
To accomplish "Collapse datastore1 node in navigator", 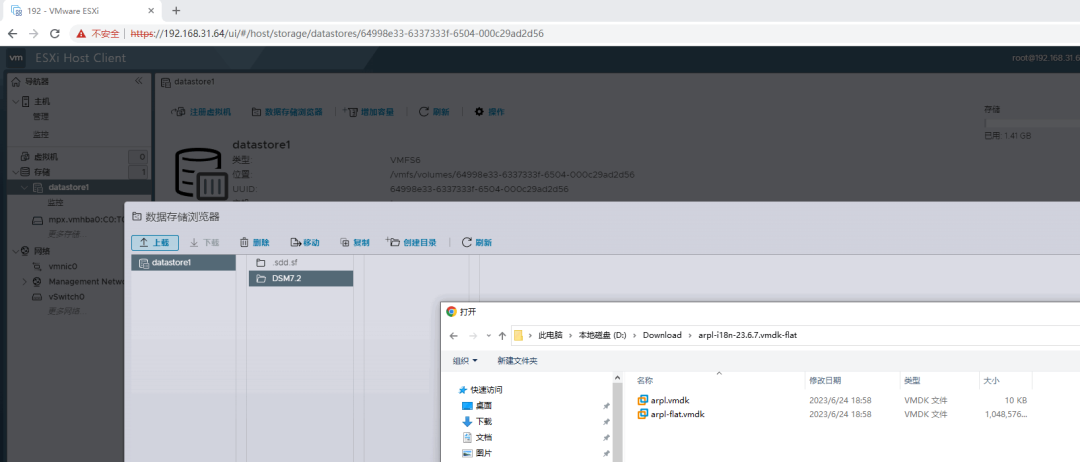I will 25,187.
